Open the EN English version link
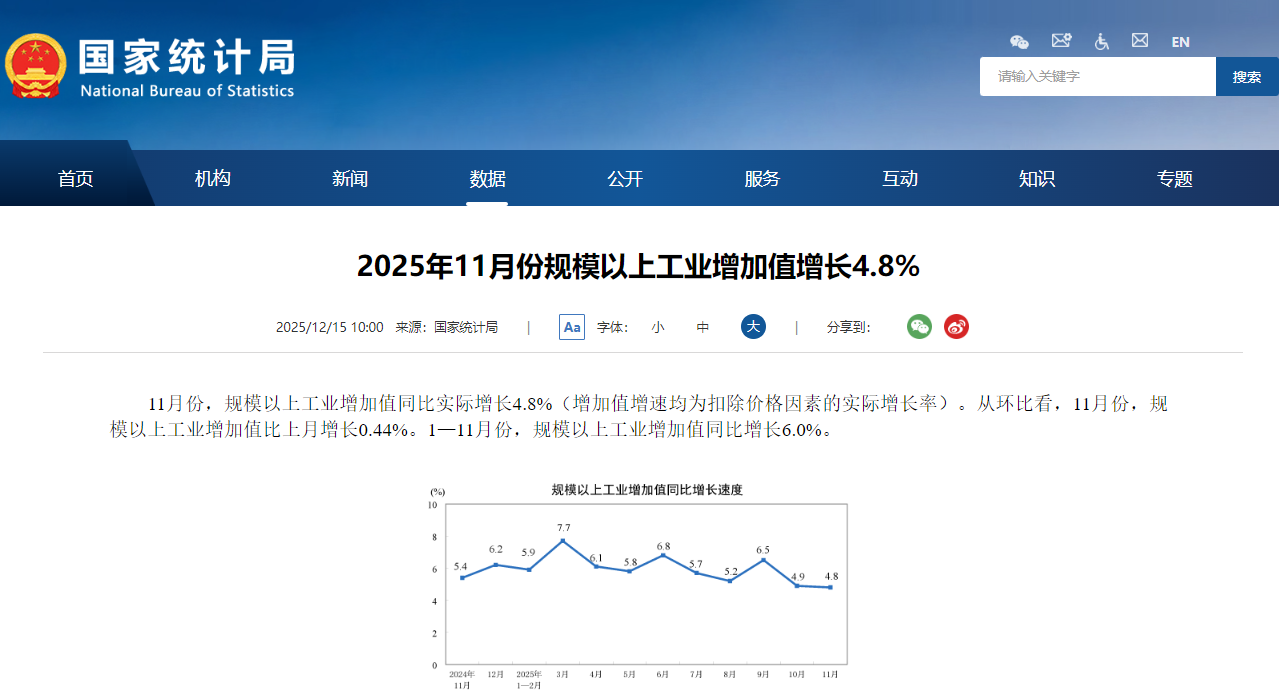 [x=1180, y=42]
